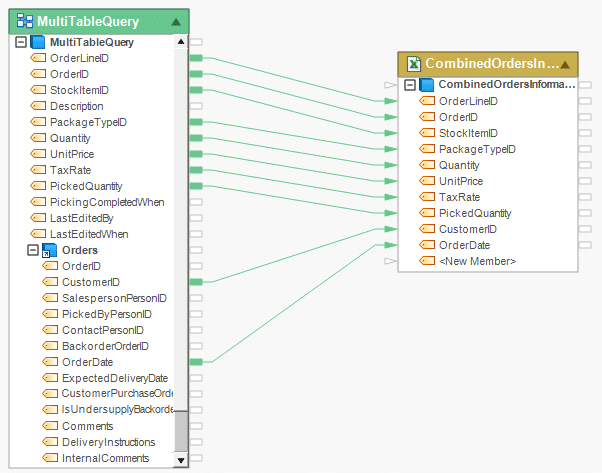
Task: Click the scroll up arrow in MultiTableQuery
Action: [x=181, y=42]
